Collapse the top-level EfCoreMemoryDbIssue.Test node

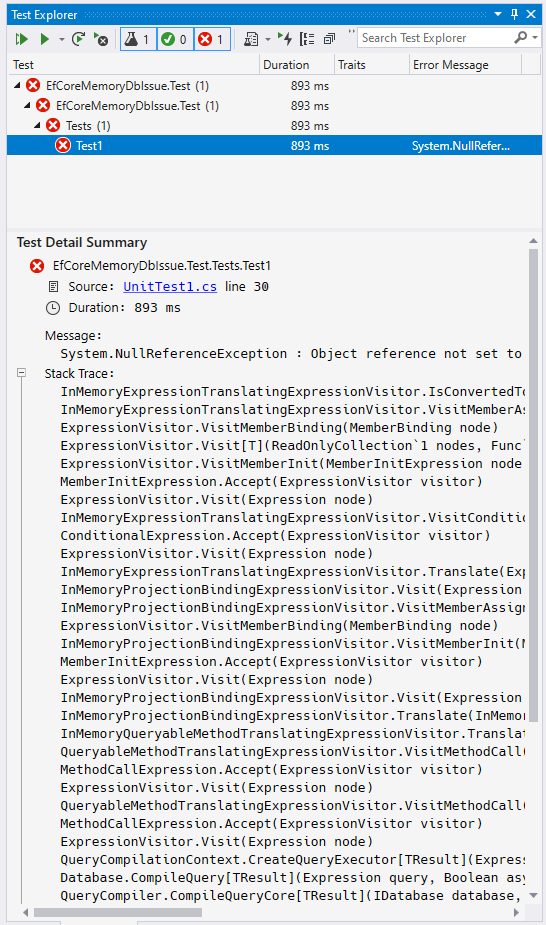coord(17,86)
